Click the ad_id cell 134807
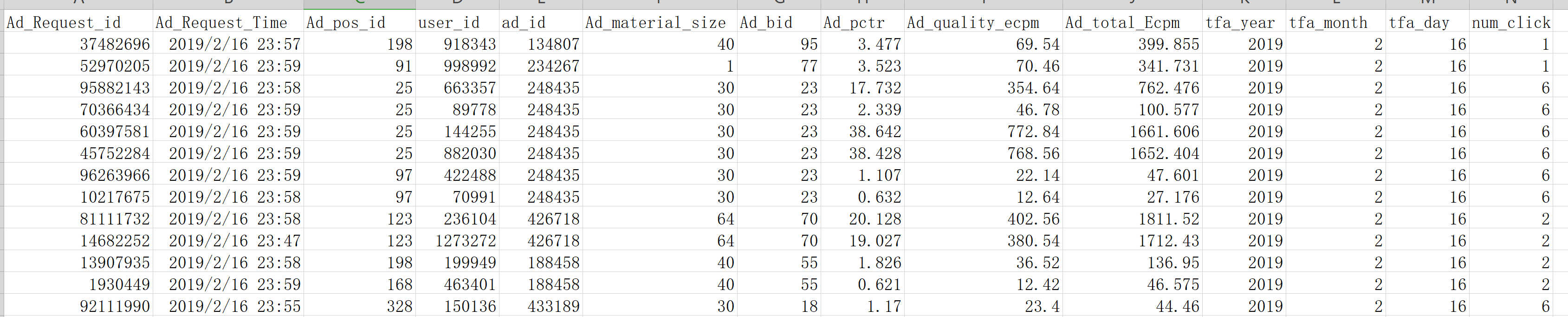1568x317 pixels. [540, 45]
